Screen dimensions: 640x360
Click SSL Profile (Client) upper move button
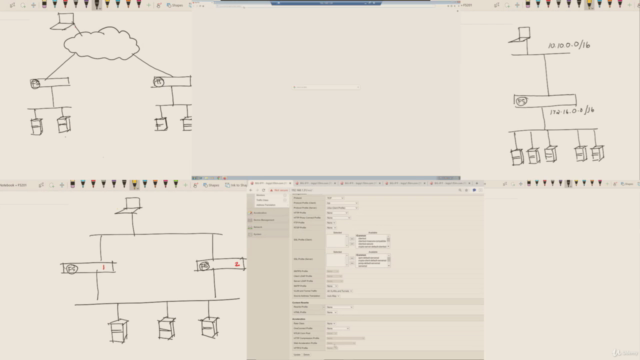pyautogui.click(x=352, y=239)
